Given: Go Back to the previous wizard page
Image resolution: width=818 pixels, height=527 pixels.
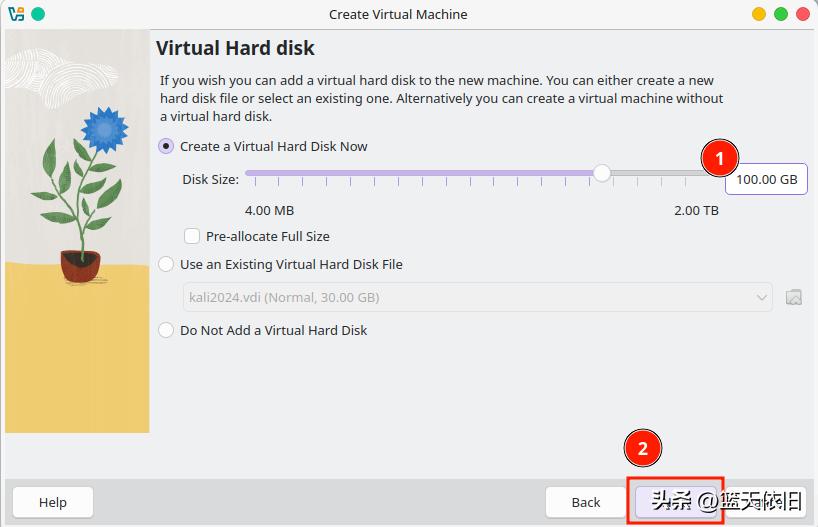Looking at the screenshot, I should click(x=586, y=502).
